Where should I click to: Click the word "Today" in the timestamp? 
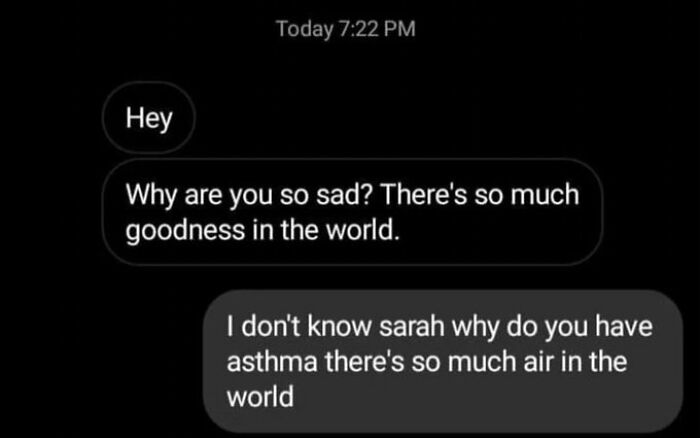click(x=305, y=30)
